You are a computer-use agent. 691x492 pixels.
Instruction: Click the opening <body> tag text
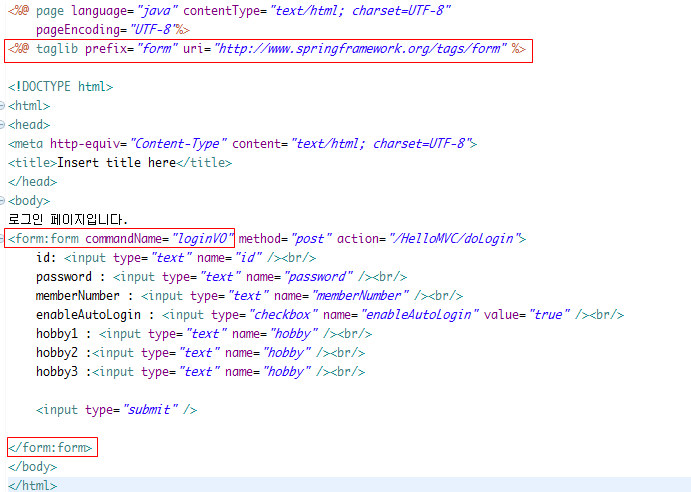pyautogui.click(x=29, y=201)
